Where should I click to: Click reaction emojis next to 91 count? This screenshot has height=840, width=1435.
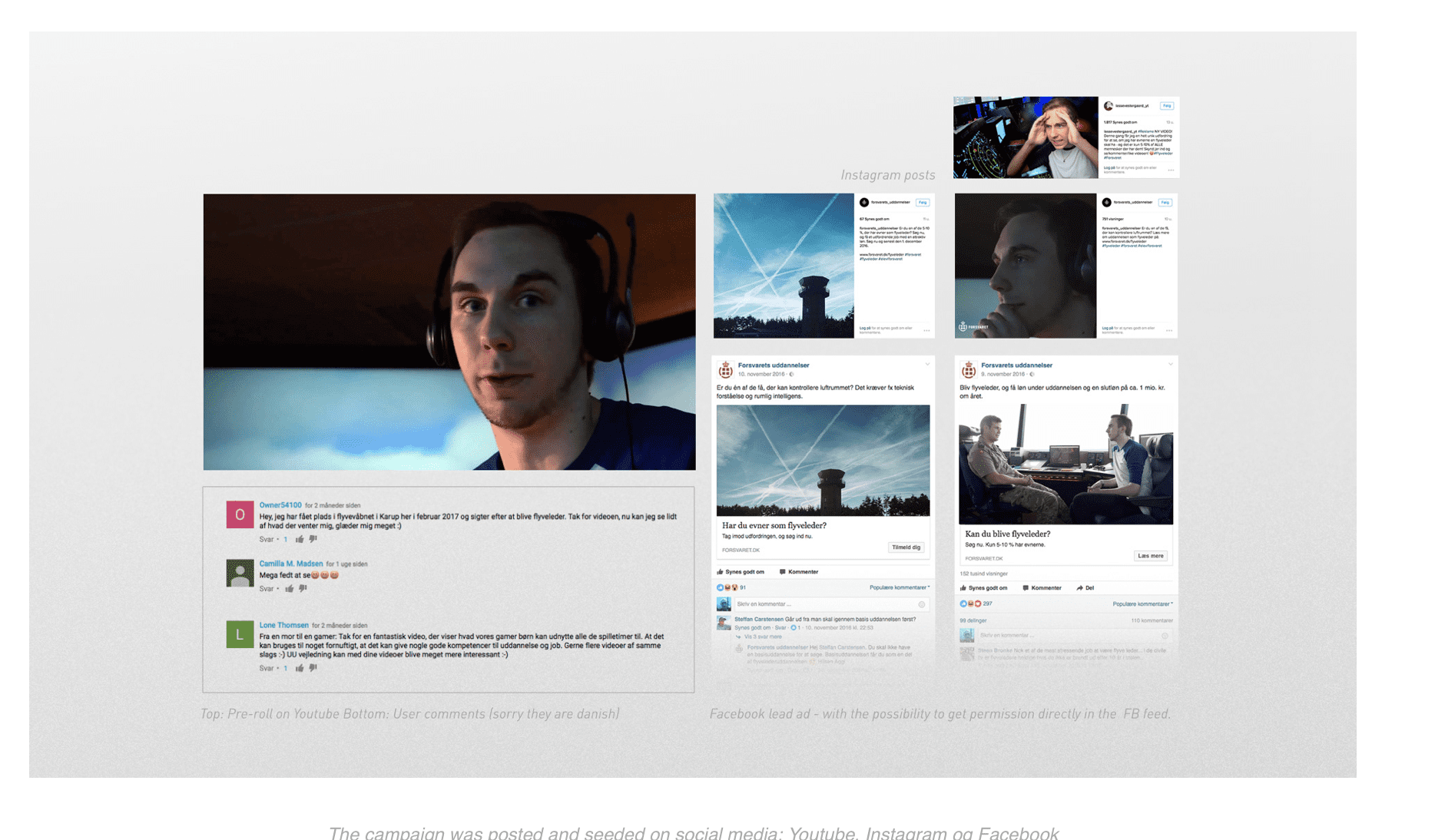727,587
